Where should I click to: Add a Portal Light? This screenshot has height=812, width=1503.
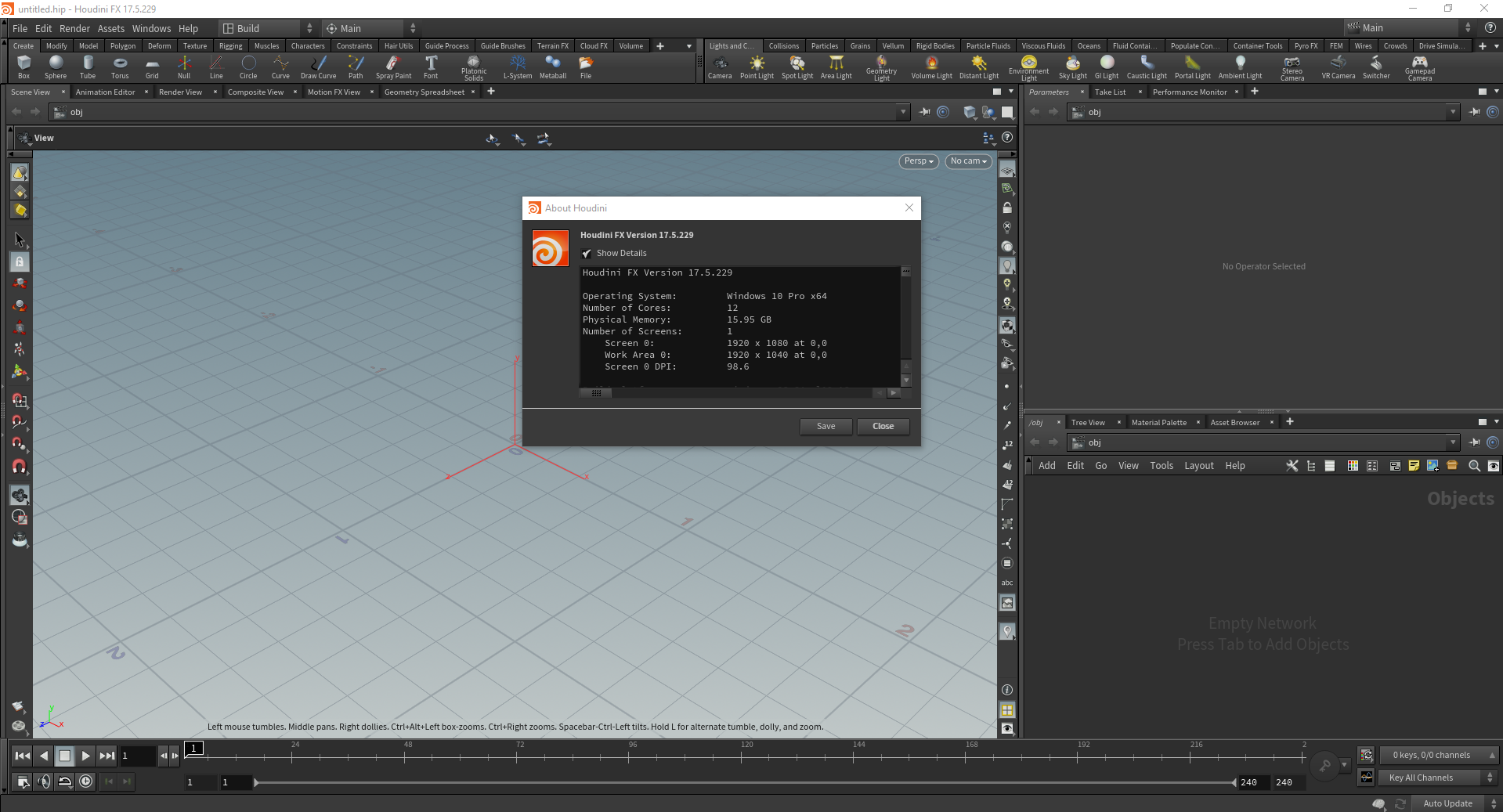click(x=1192, y=67)
